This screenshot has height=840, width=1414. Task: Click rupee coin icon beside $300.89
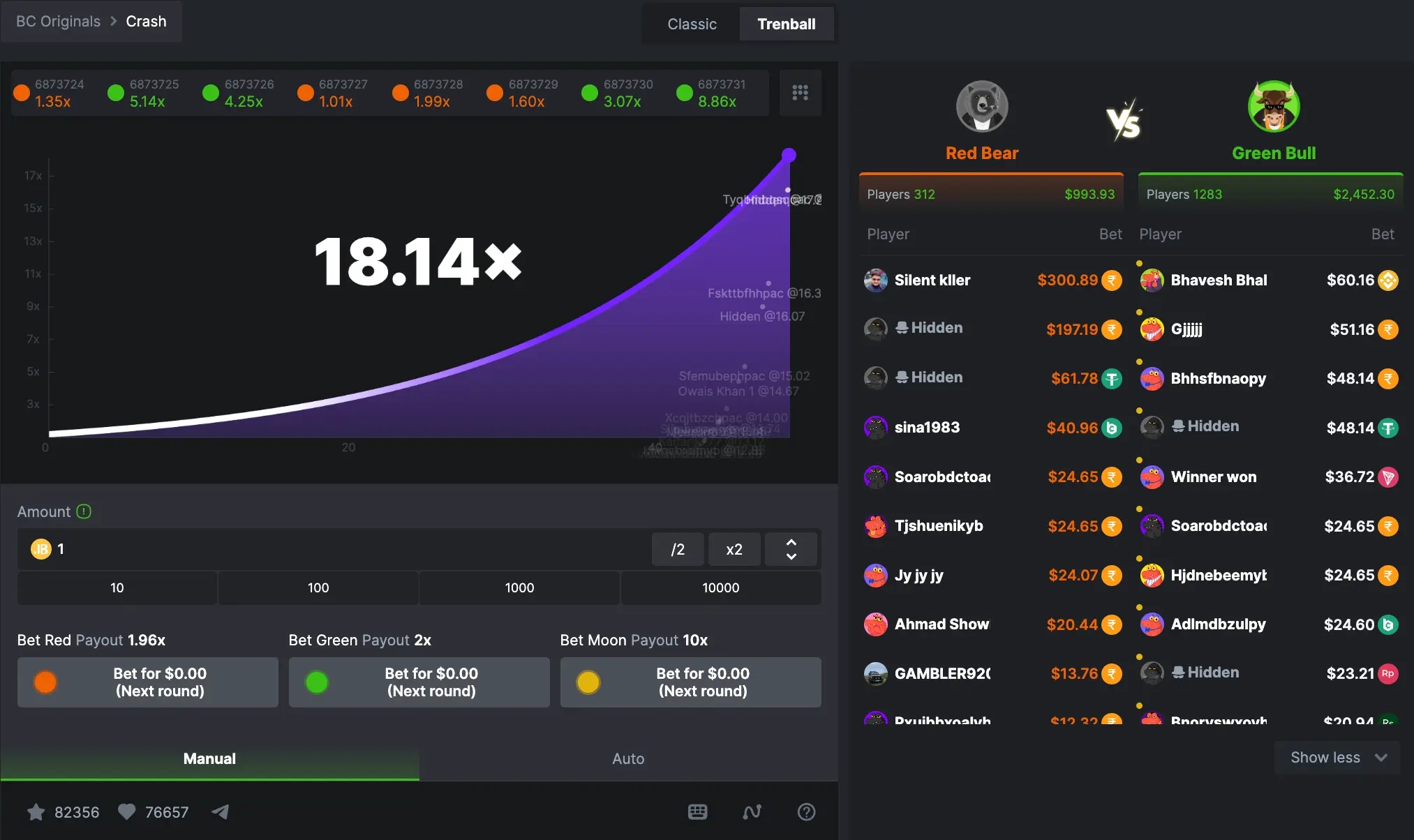(x=1112, y=280)
